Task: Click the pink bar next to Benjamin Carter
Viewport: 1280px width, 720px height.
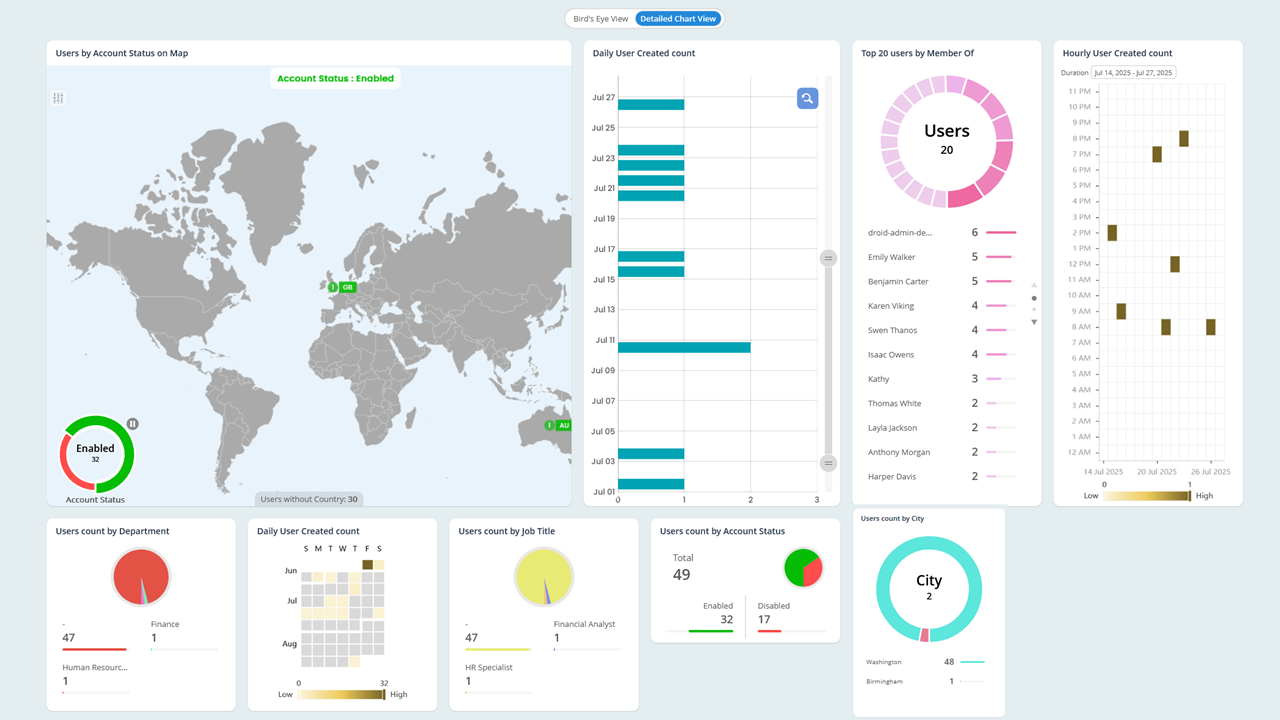Action: tap(1000, 281)
